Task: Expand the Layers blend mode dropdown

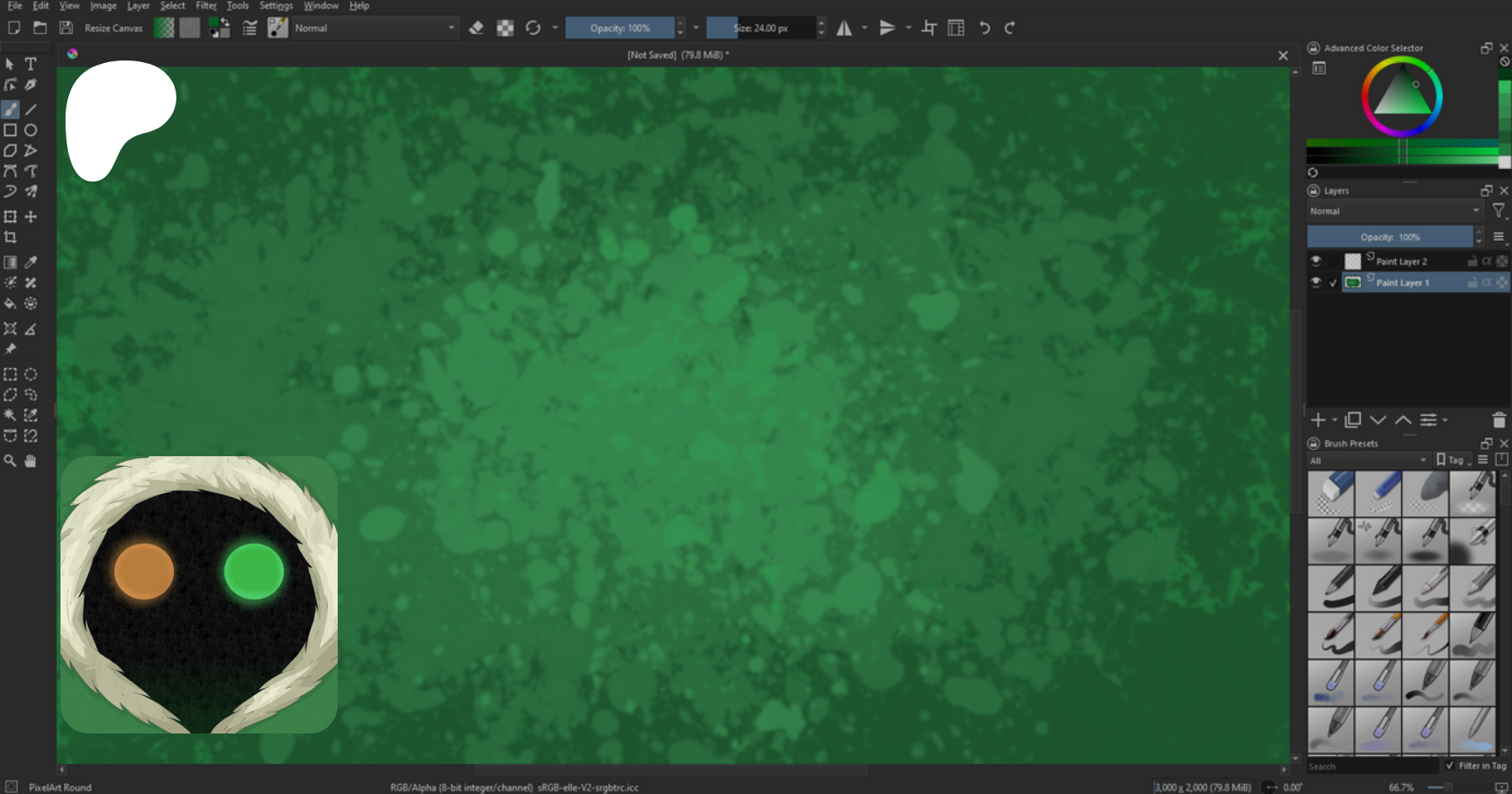Action: (x=1394, y=211)
